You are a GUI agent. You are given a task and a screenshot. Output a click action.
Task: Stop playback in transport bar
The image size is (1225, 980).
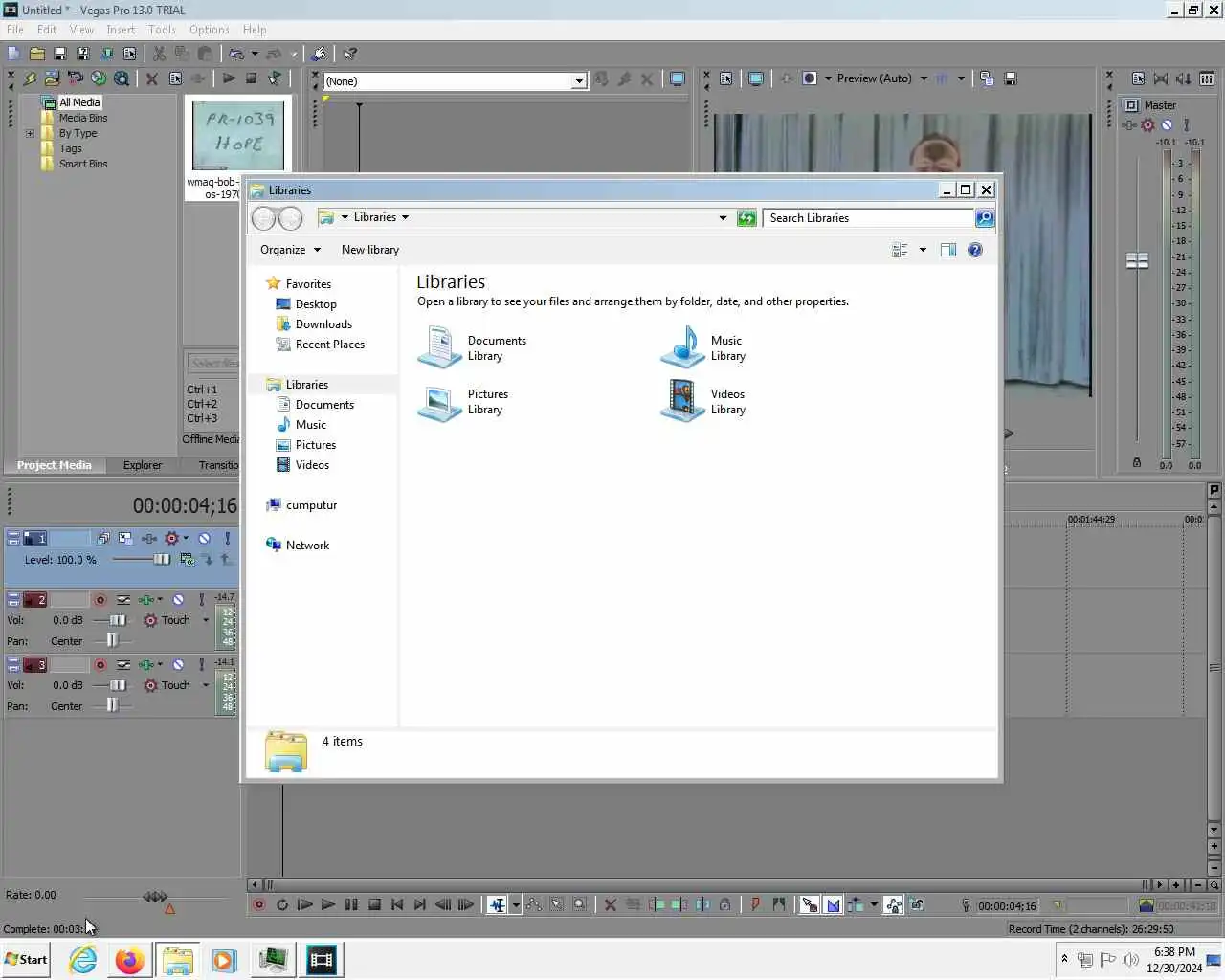[x=374, y=904]
